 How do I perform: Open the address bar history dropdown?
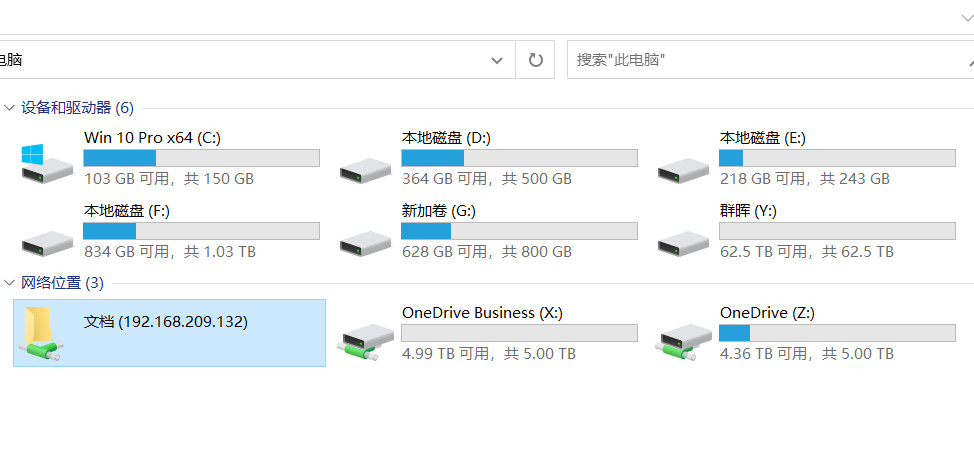pos(497,60)
